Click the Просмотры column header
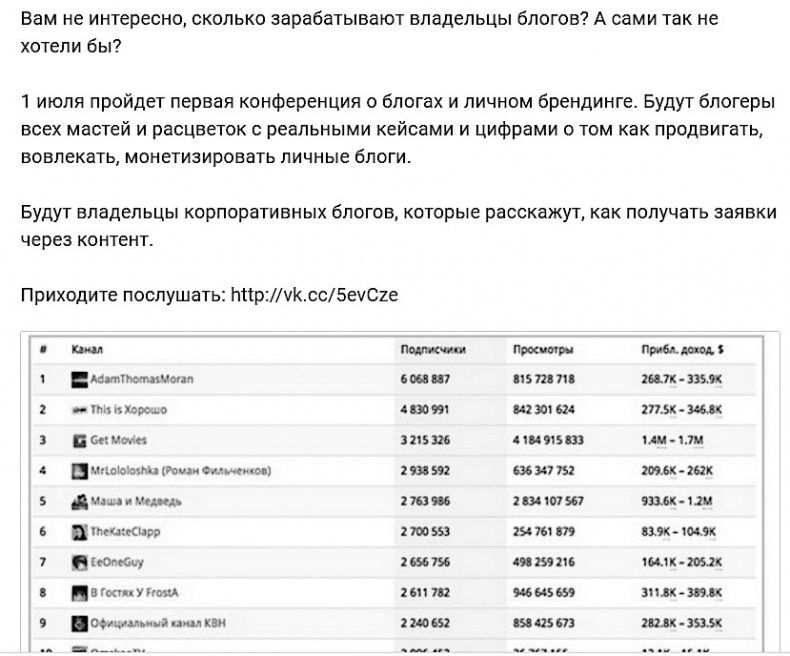790x656 pixels. point(543,349)
